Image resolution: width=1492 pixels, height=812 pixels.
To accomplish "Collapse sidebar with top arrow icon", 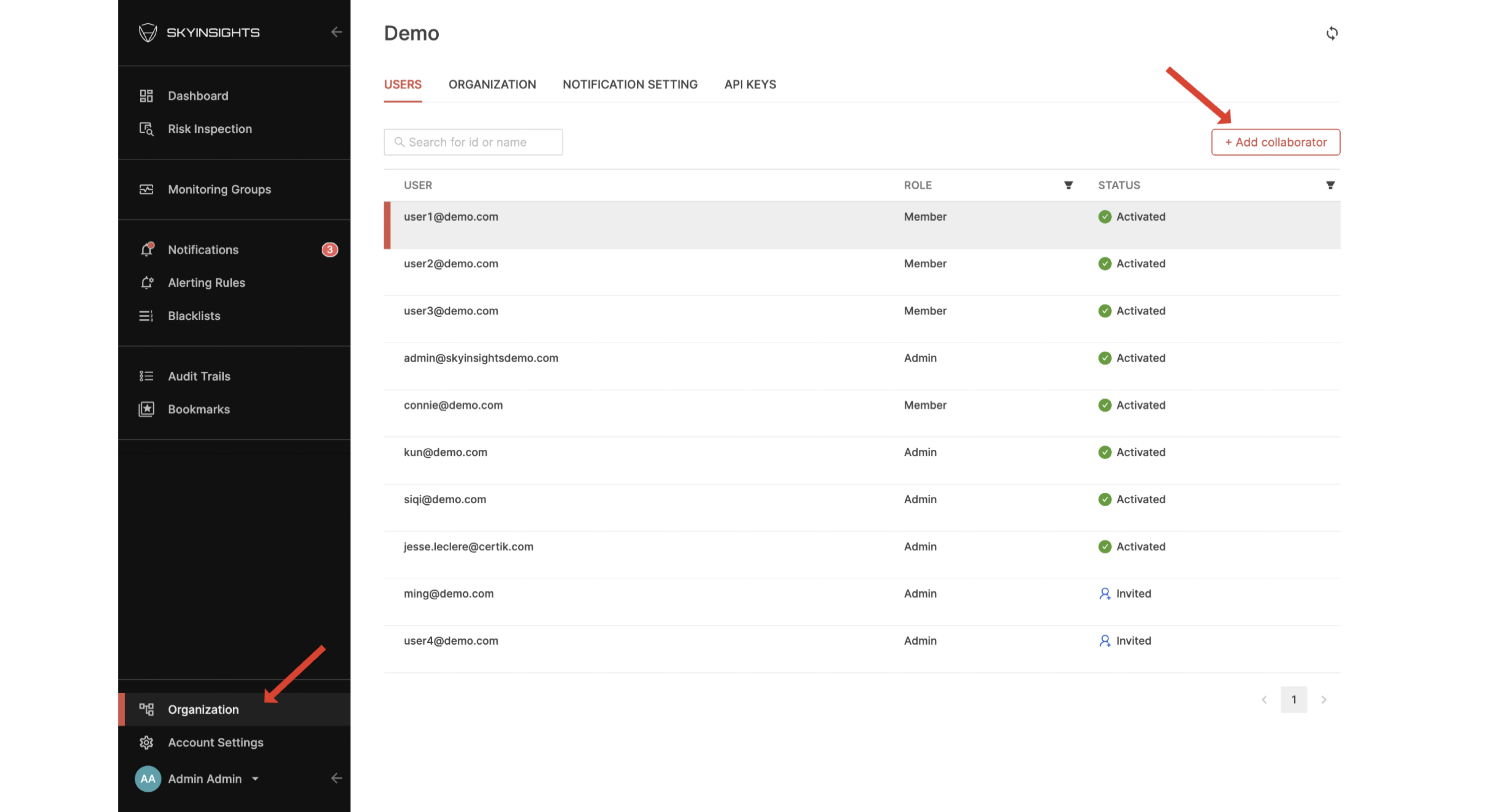I will click(337, 32).
